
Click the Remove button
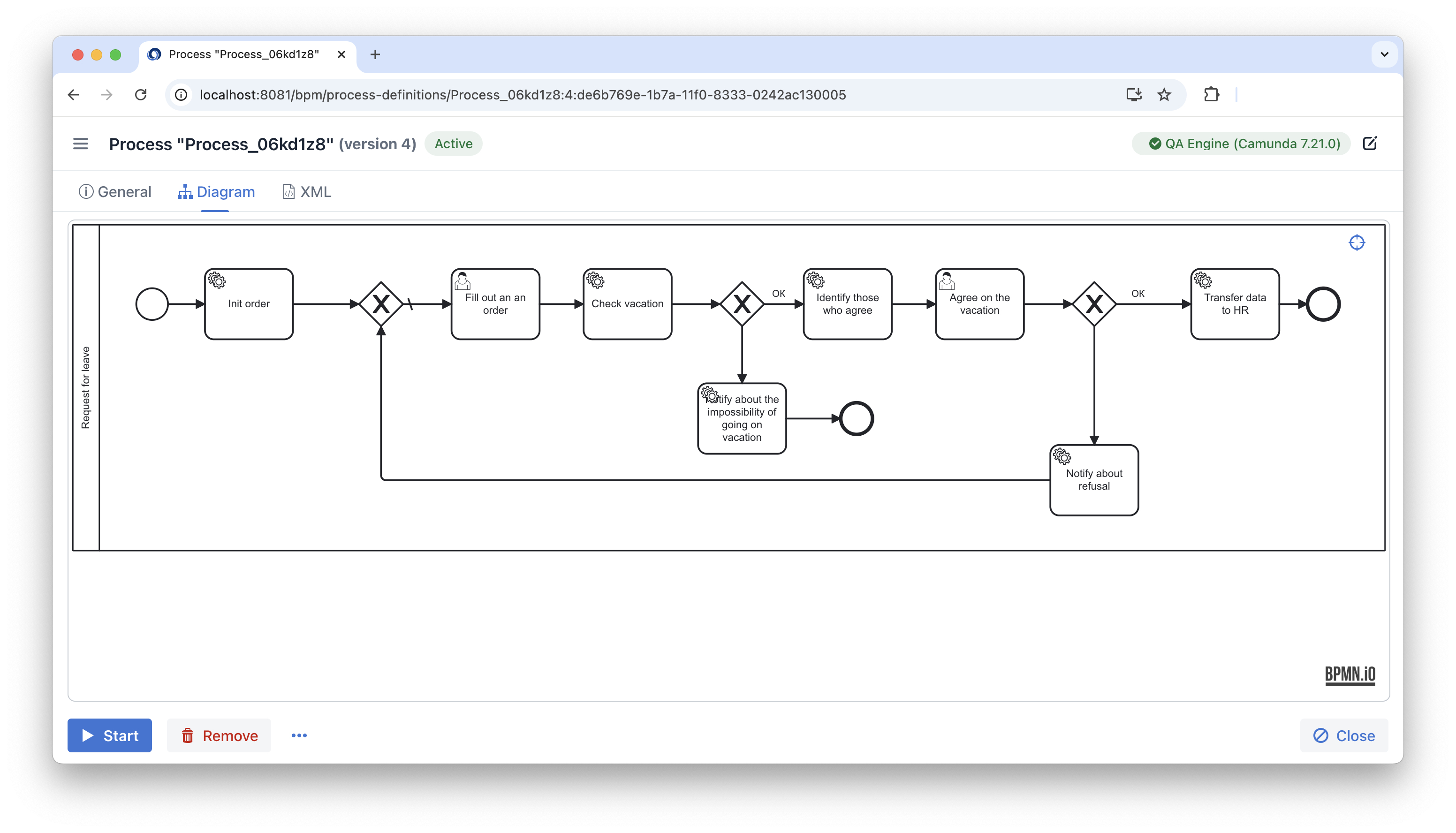219,735
